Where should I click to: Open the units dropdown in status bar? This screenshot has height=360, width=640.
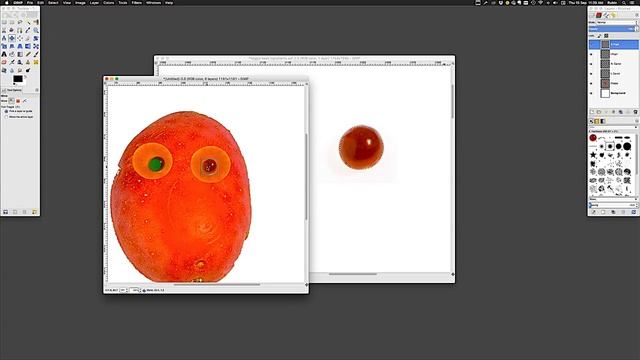tap(124, 290)
